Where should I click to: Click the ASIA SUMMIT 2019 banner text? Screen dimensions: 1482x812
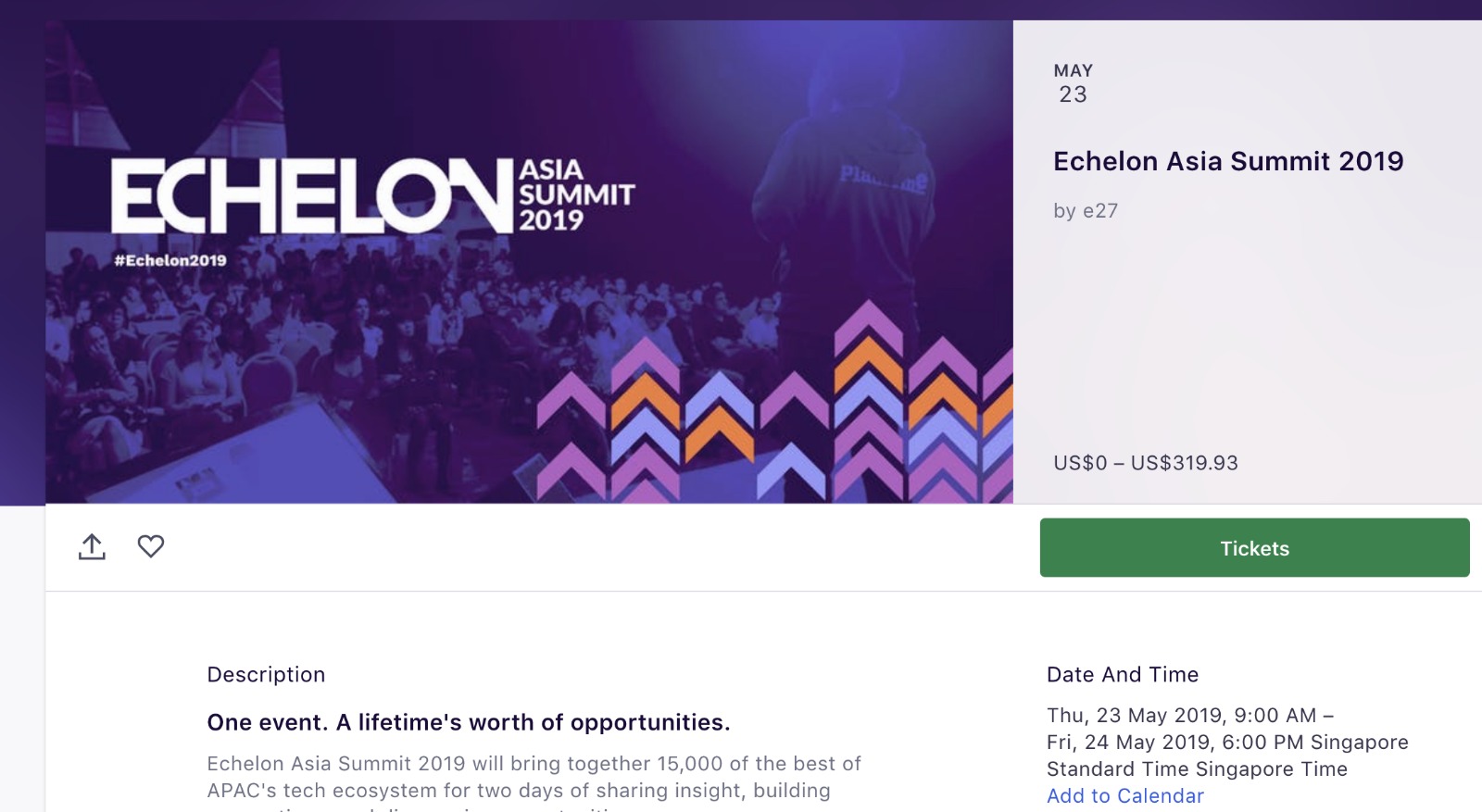575,195
